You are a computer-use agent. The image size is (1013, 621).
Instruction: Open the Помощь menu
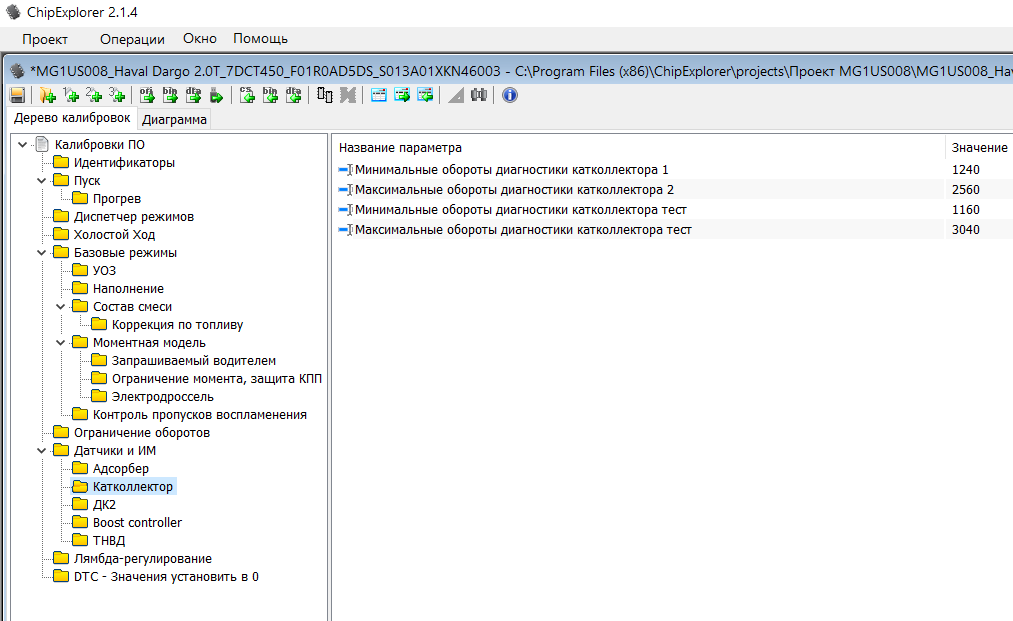[260, 39]
